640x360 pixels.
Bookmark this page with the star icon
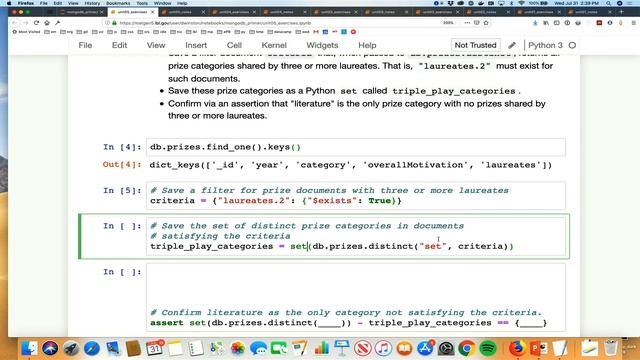click(486, 23)
